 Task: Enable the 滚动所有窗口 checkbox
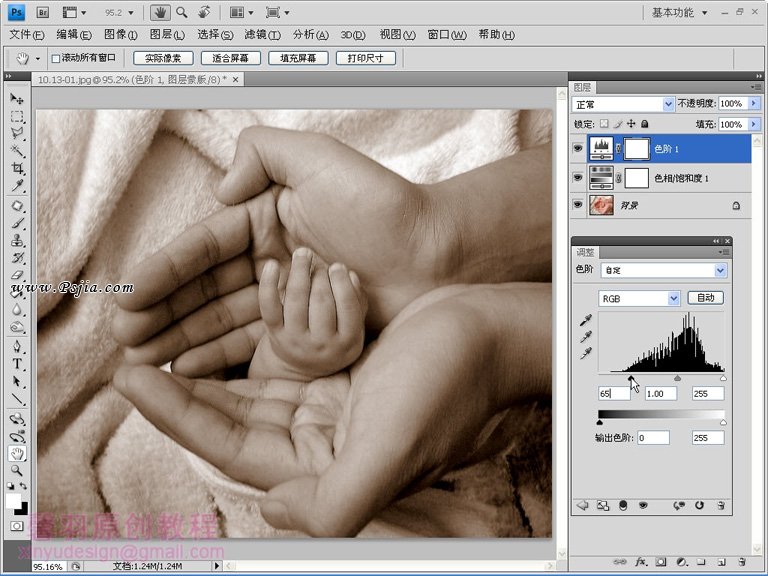coord(56,59)
